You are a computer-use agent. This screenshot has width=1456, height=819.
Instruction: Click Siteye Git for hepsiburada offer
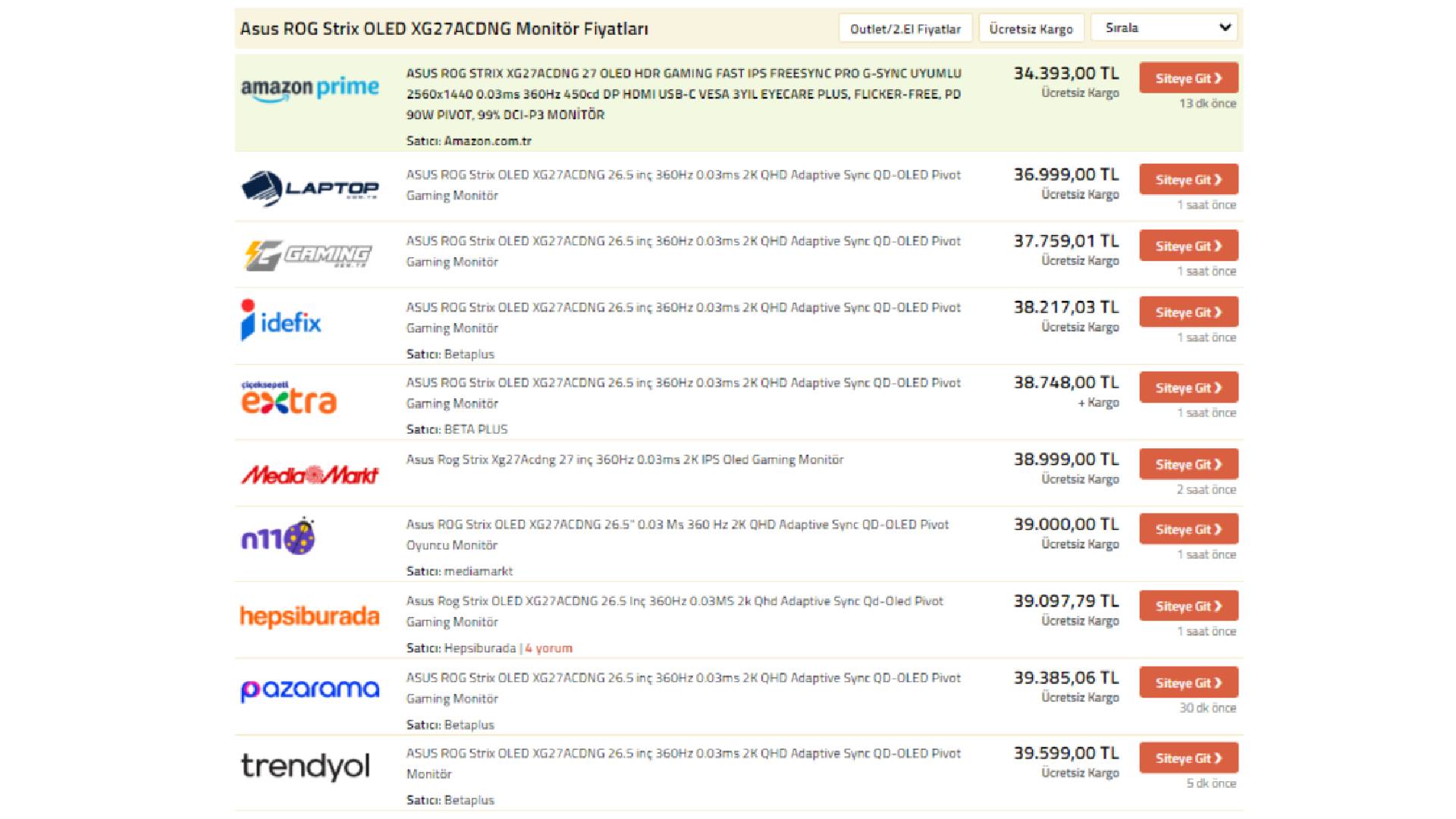[x=1188, y=606]
